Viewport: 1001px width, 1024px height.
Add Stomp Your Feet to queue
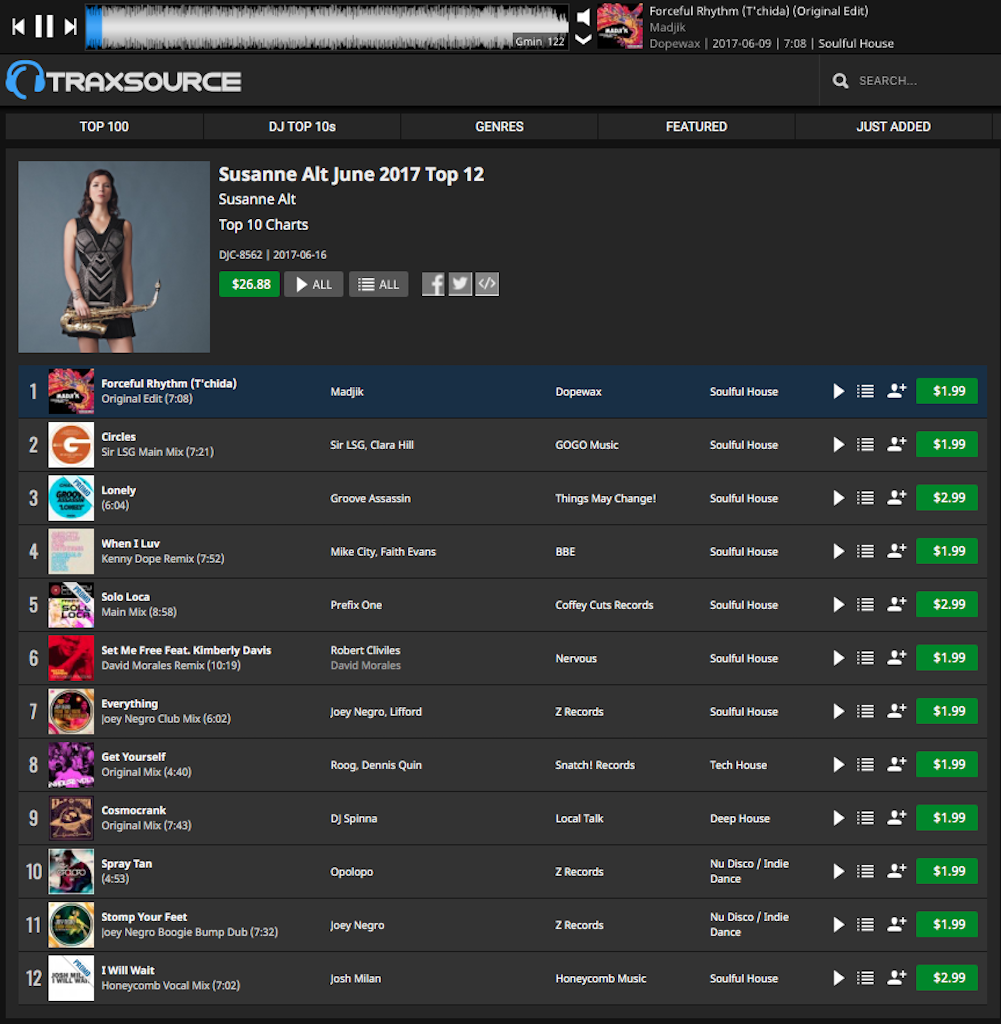865,925
